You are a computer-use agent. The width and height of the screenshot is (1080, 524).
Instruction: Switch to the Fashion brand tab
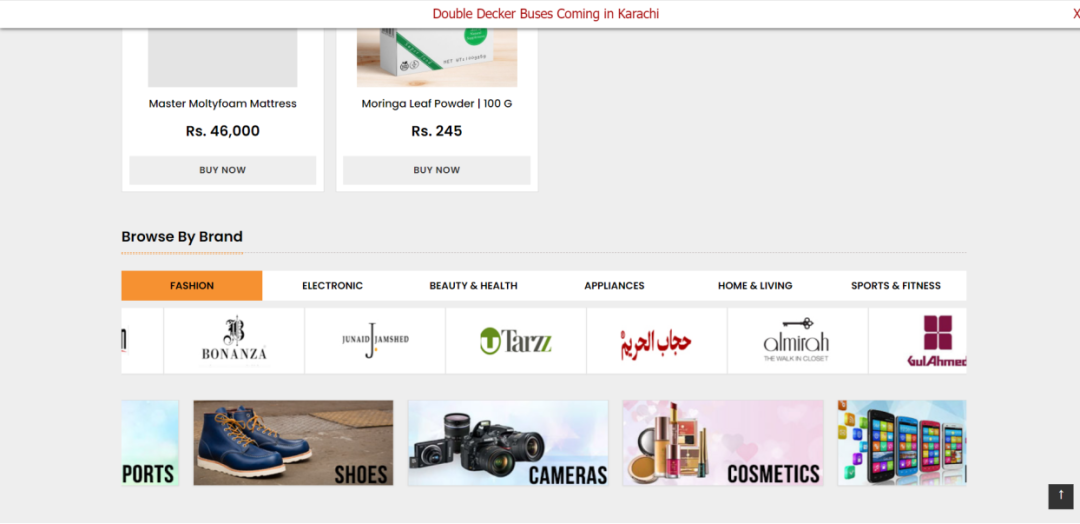[191, 286]
